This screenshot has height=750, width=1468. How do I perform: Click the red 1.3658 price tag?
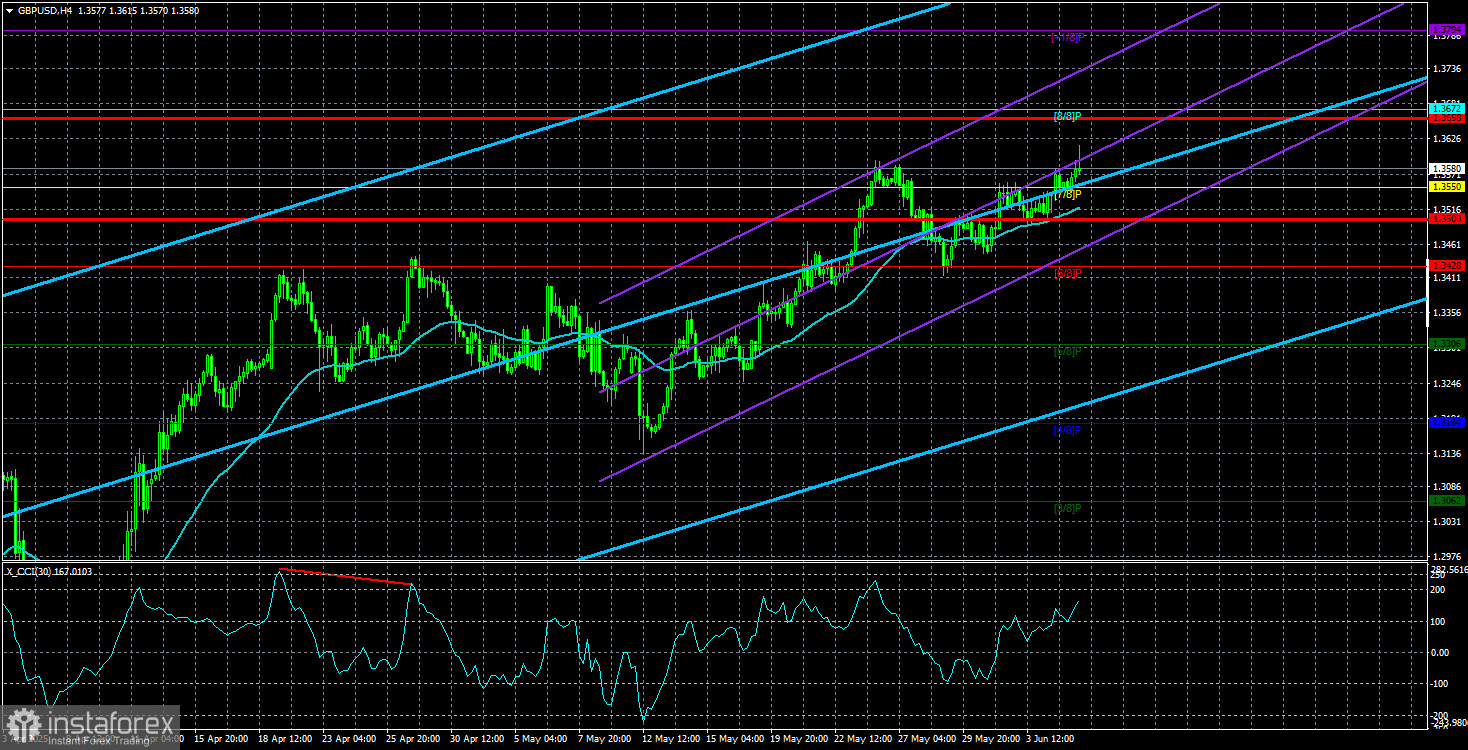(1447, 117)
